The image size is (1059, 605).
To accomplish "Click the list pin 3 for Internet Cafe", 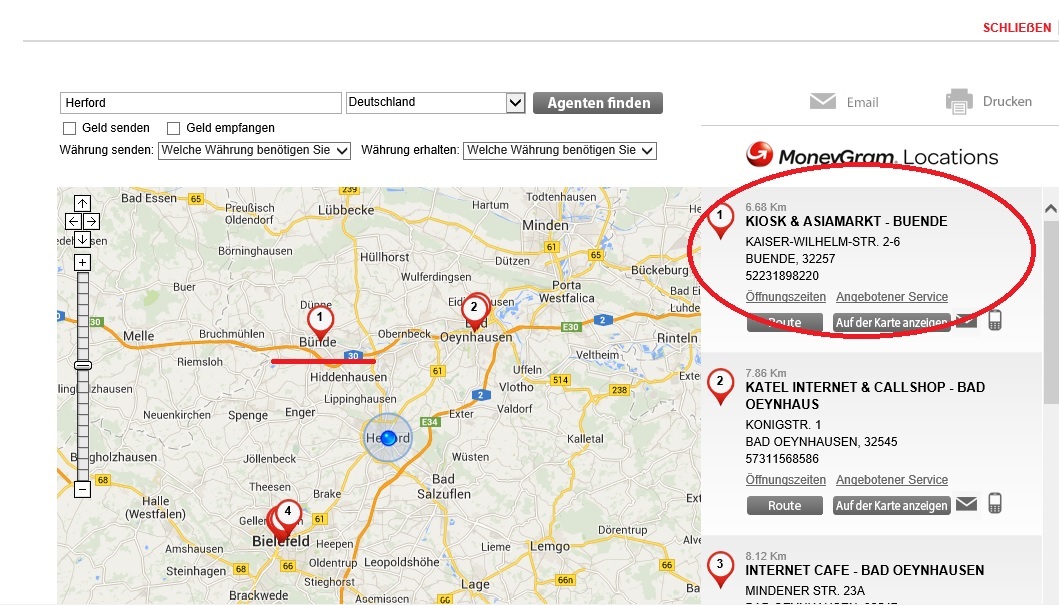I will coord(720,569).
